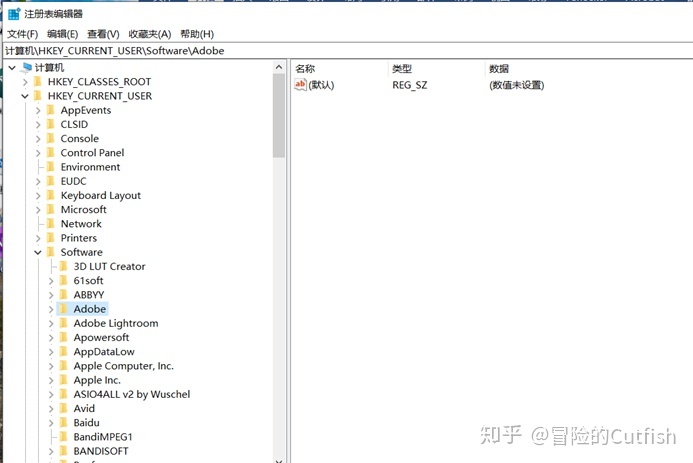Image resolution: width=693 pixels, height=463 pixels.
Task: Click the Adobe folder icon
Action: (64, 309)
